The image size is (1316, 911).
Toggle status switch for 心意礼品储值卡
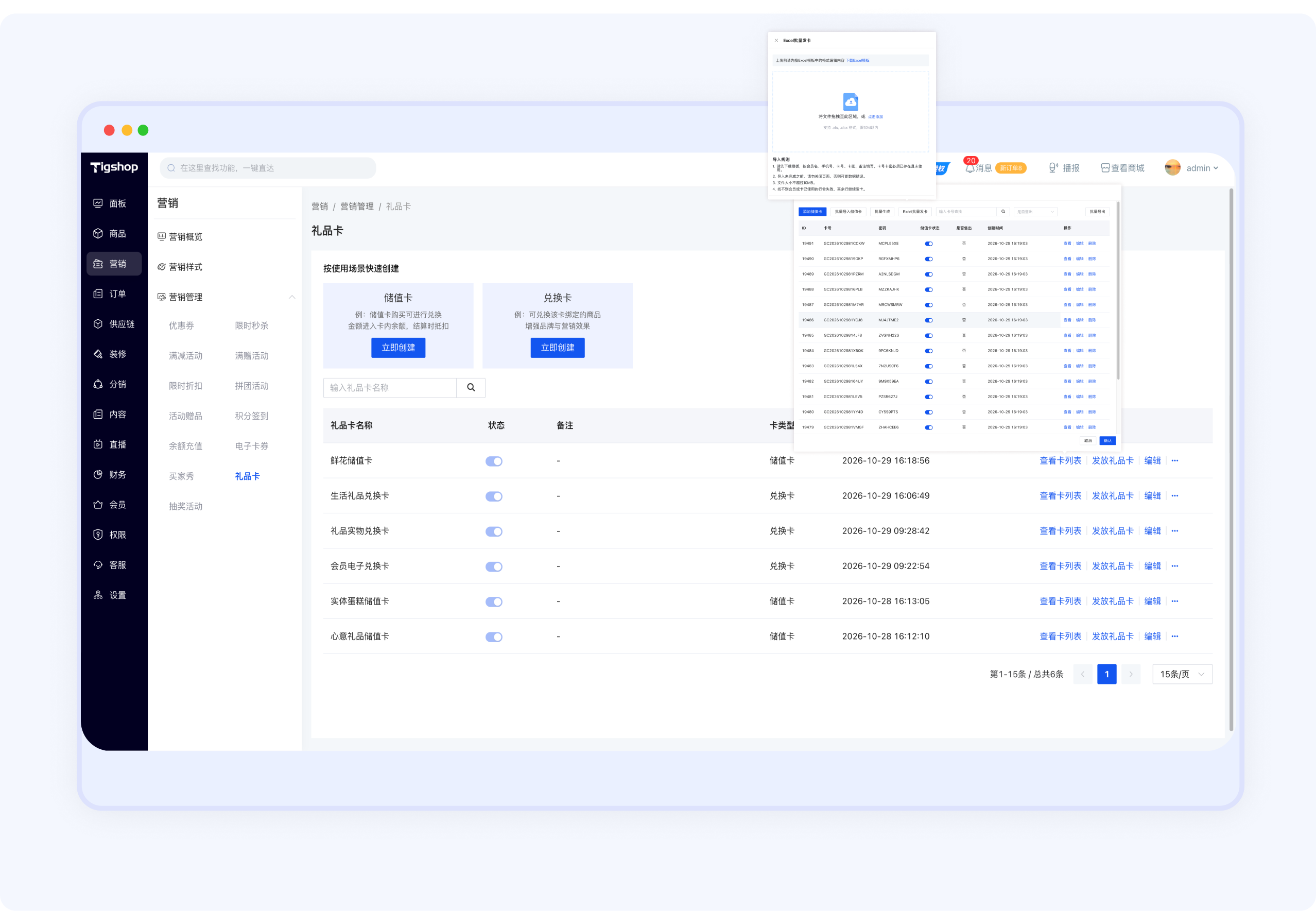click(x=494, y=637)
